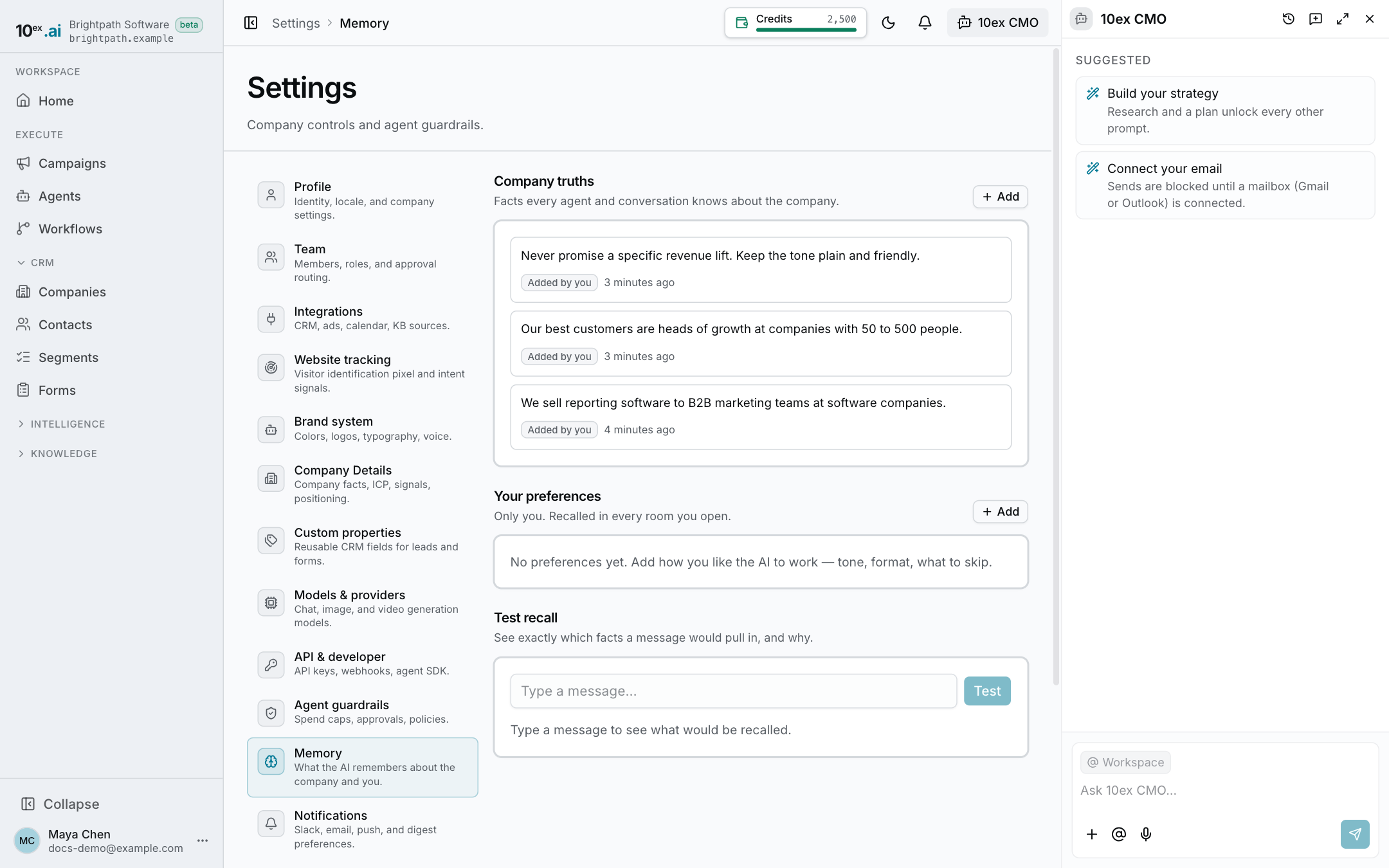Click the MC avatar
This screenshot has width=1389, height=868.
pyautogui.click(x=27, y=840)
